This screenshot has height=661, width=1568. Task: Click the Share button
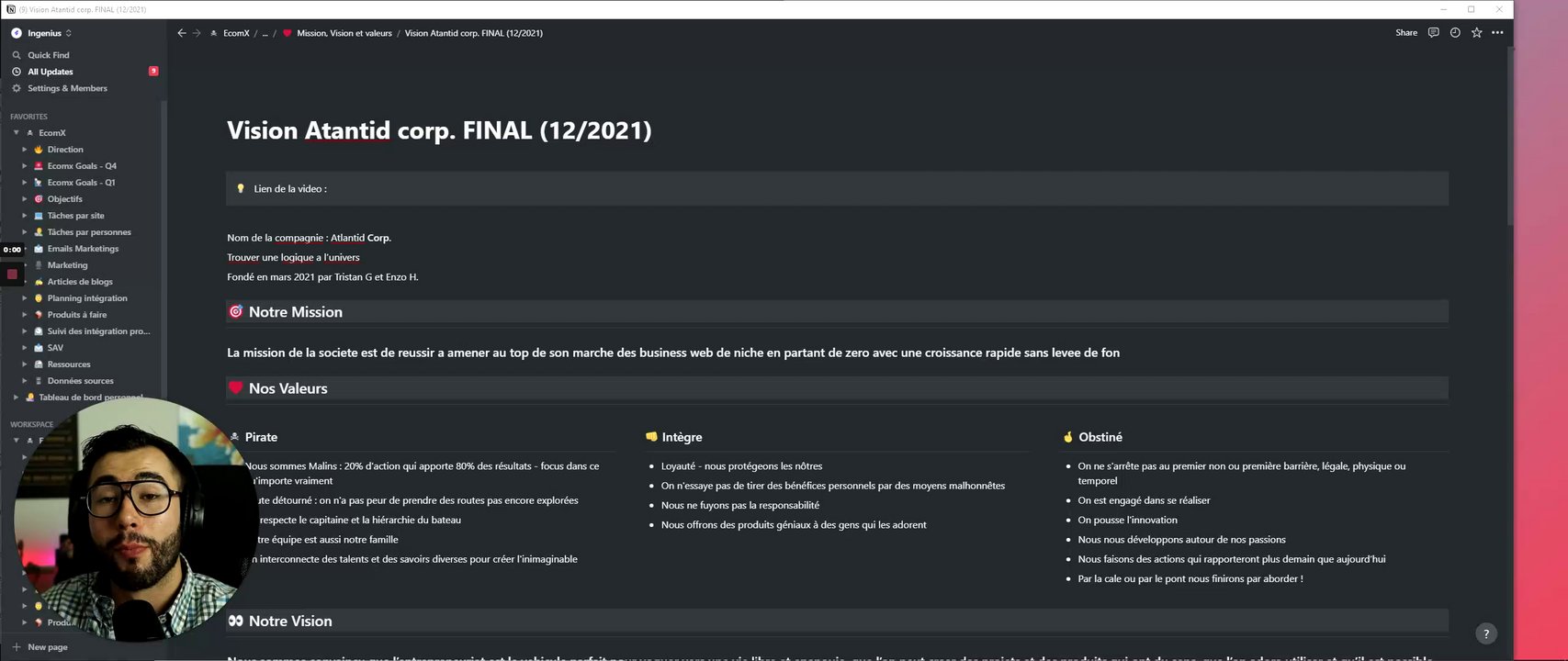click(x=1406, y=33)
